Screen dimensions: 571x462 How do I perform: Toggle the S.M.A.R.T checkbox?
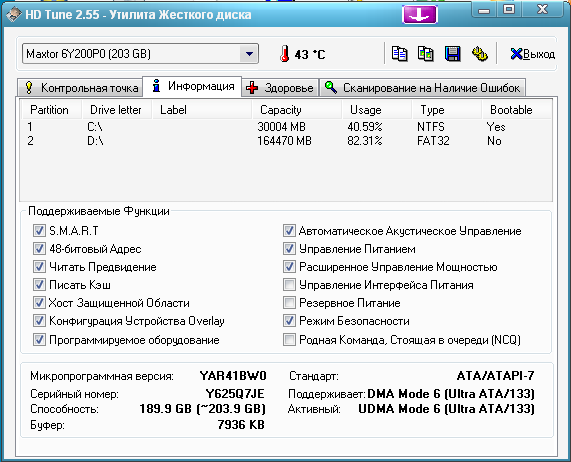click(x=39, y=230)
